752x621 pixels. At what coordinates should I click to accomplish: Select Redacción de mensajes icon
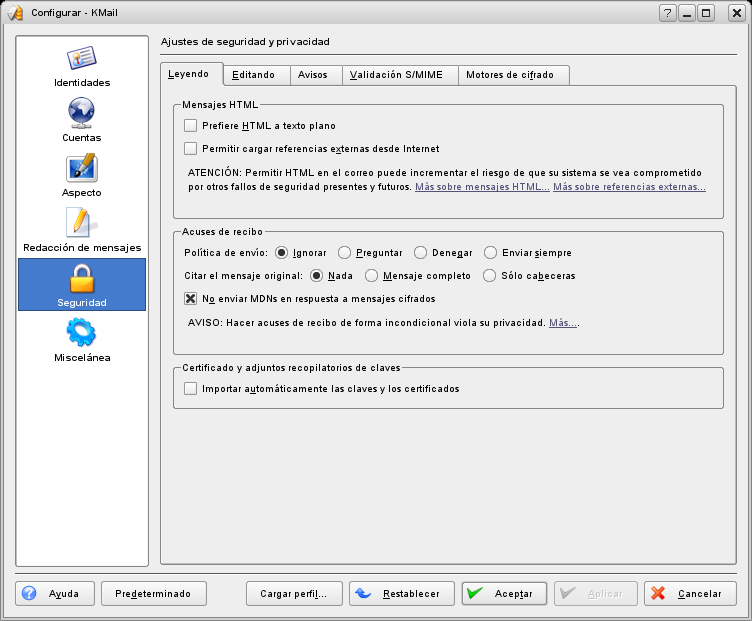point(81,222)
